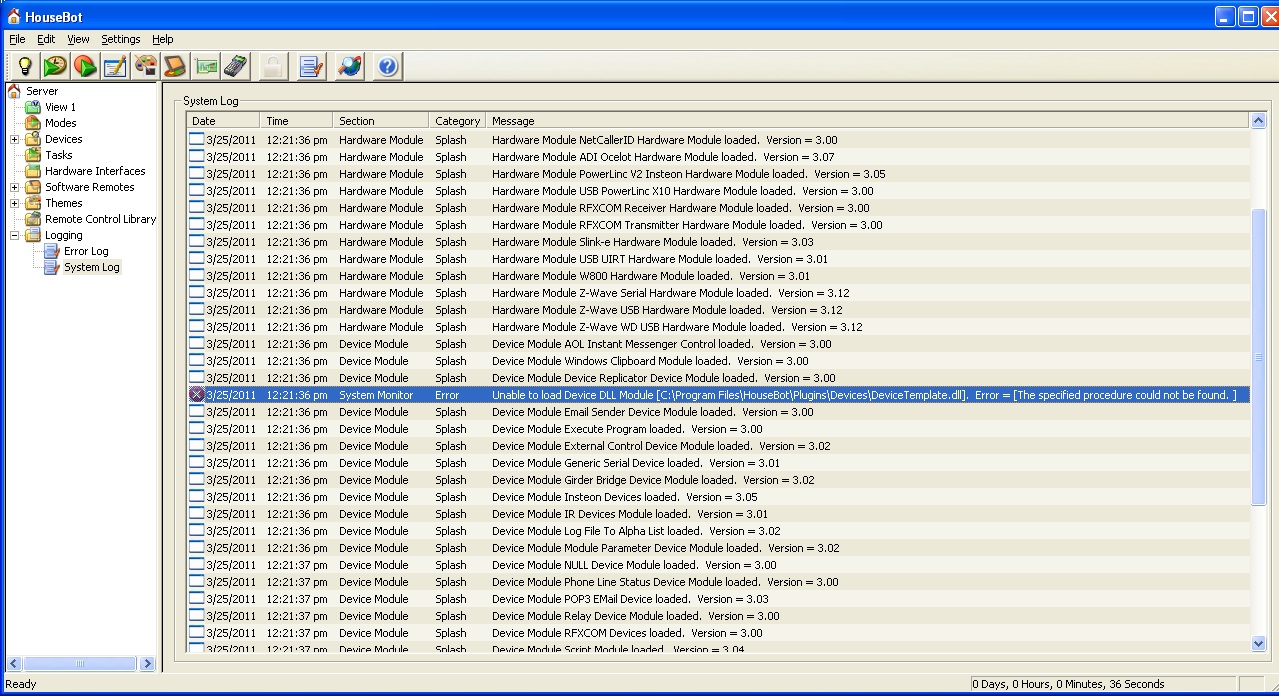This screenshot has height=696, width=1279.
Task: Click the handheld remote control toolbar icon
Action: 235,66
